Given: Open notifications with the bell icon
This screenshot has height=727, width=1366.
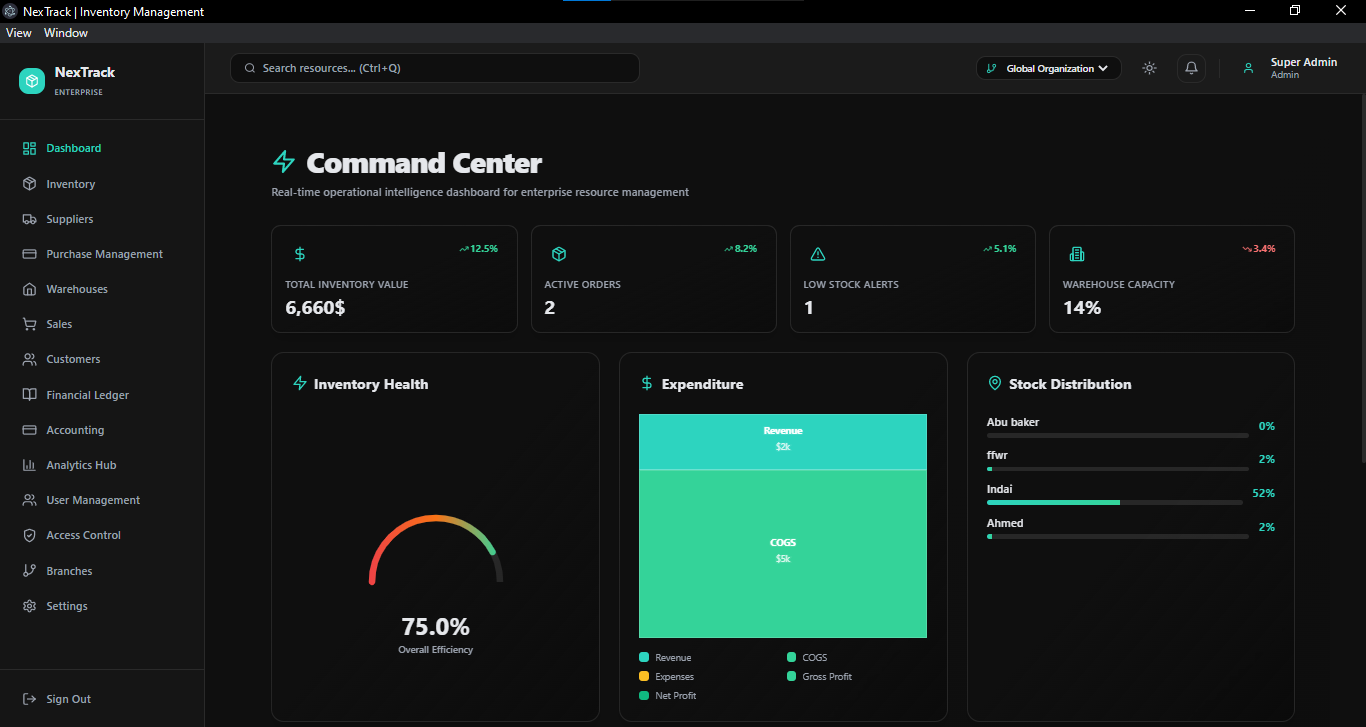Looking at the screenshot, I should [x=1191, y=68].
